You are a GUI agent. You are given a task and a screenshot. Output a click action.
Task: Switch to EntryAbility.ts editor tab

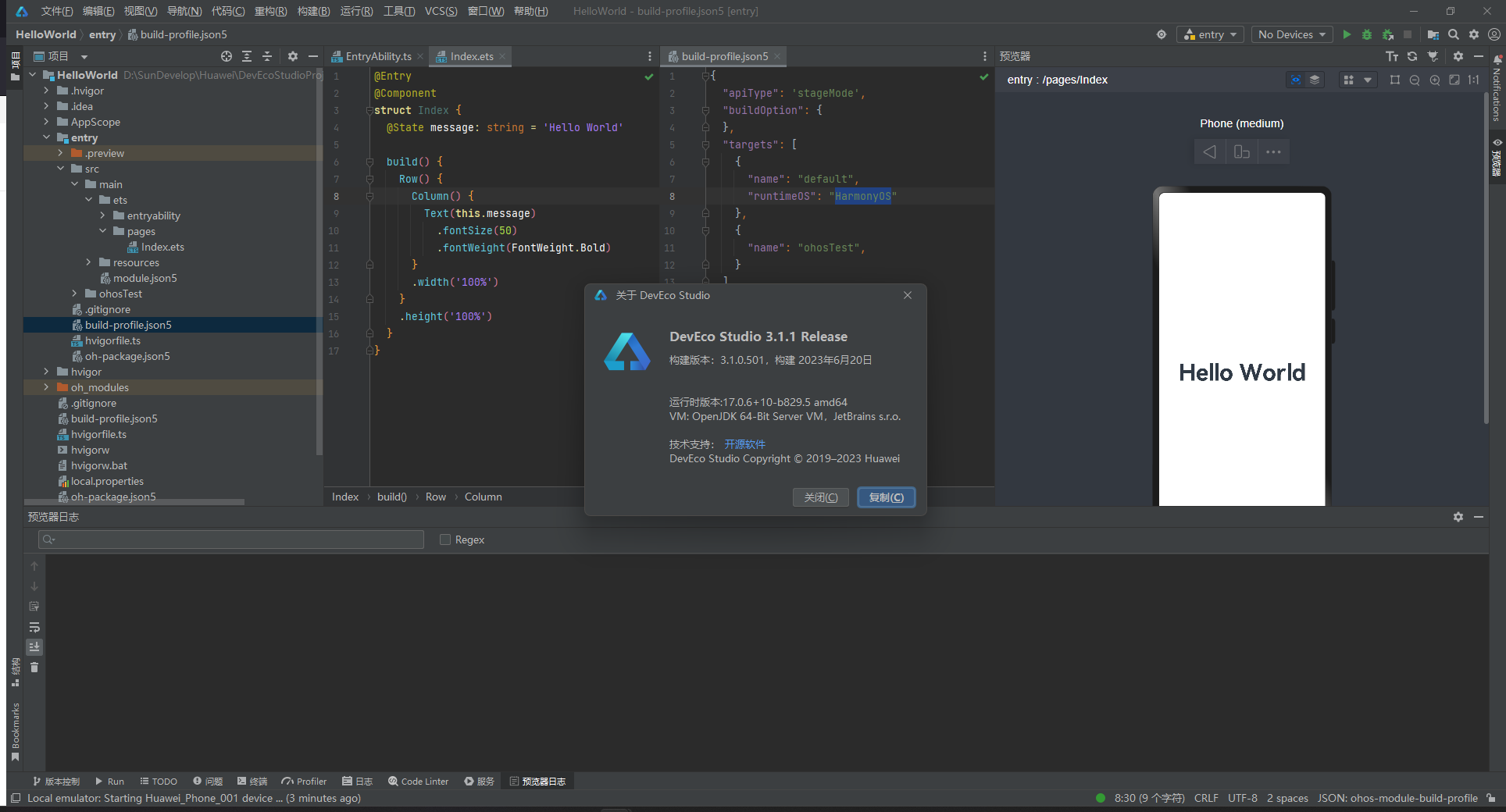coord(377,56)
